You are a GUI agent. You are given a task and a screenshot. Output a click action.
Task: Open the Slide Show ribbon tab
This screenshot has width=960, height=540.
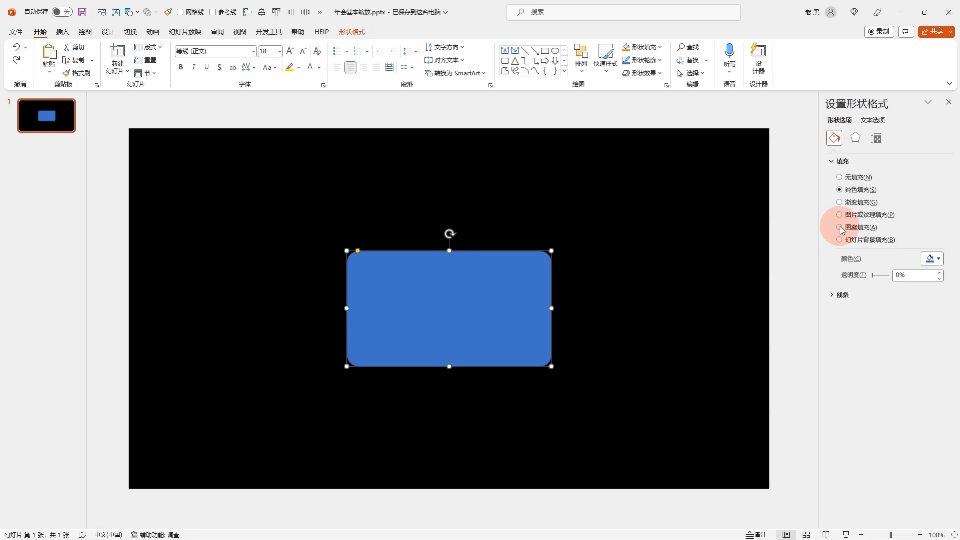tap(184, 32)
